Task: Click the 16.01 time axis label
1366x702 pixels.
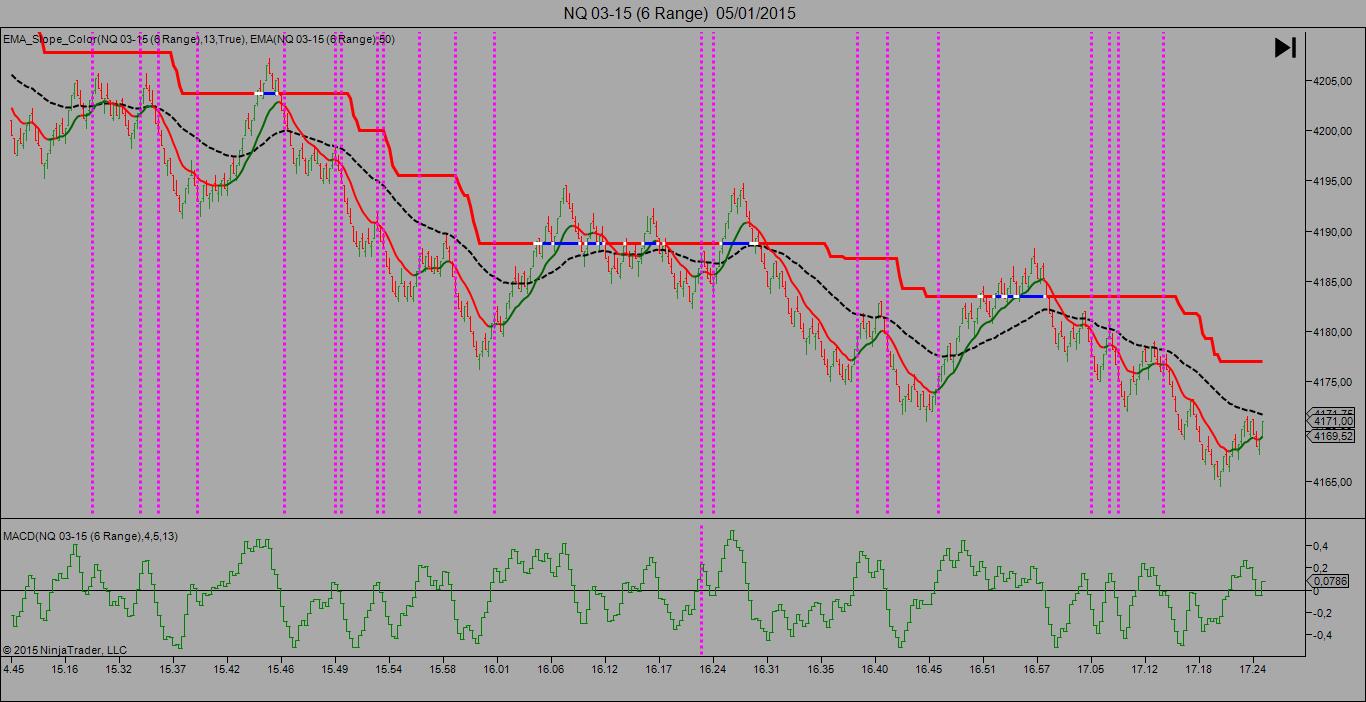Action: (497, 669)
